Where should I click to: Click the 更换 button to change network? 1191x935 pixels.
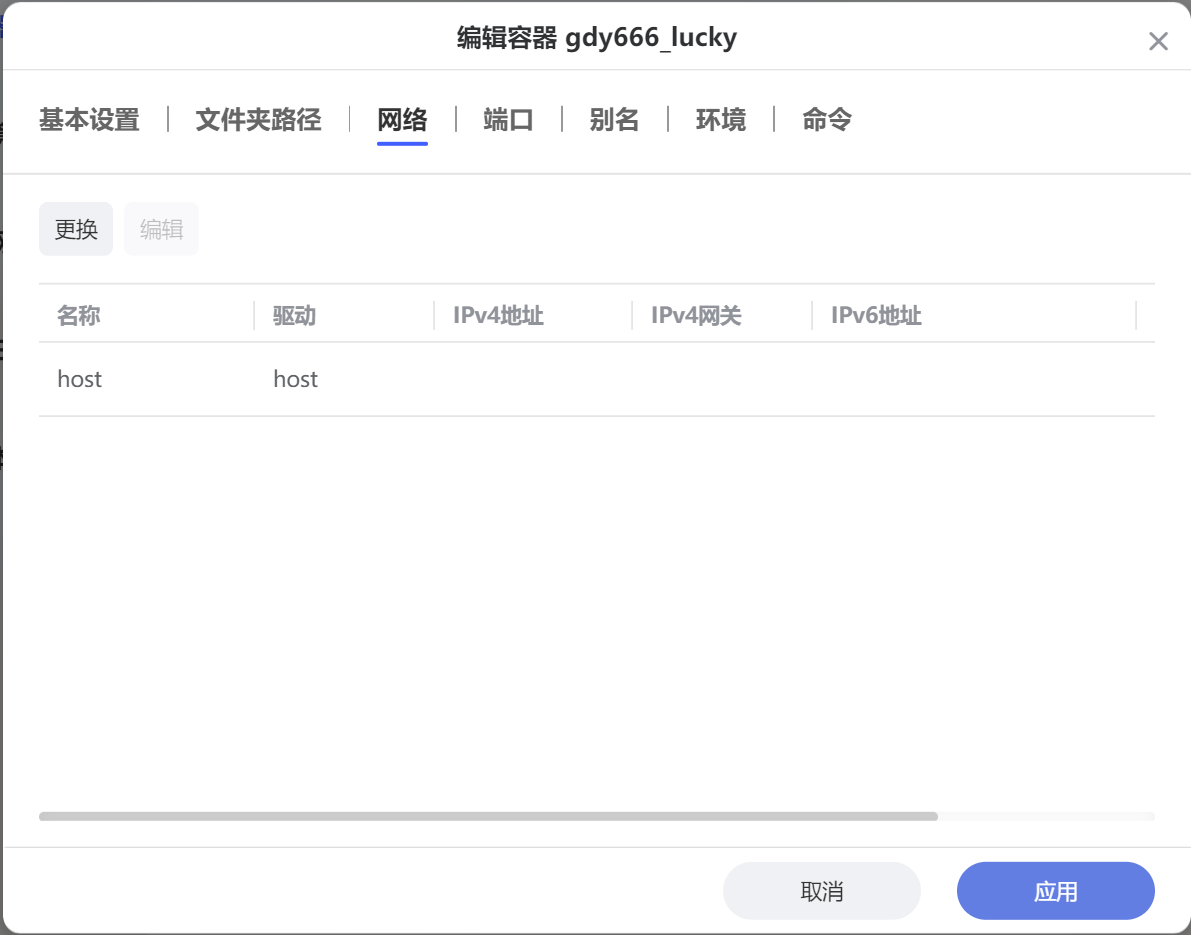tap(75, 228)
